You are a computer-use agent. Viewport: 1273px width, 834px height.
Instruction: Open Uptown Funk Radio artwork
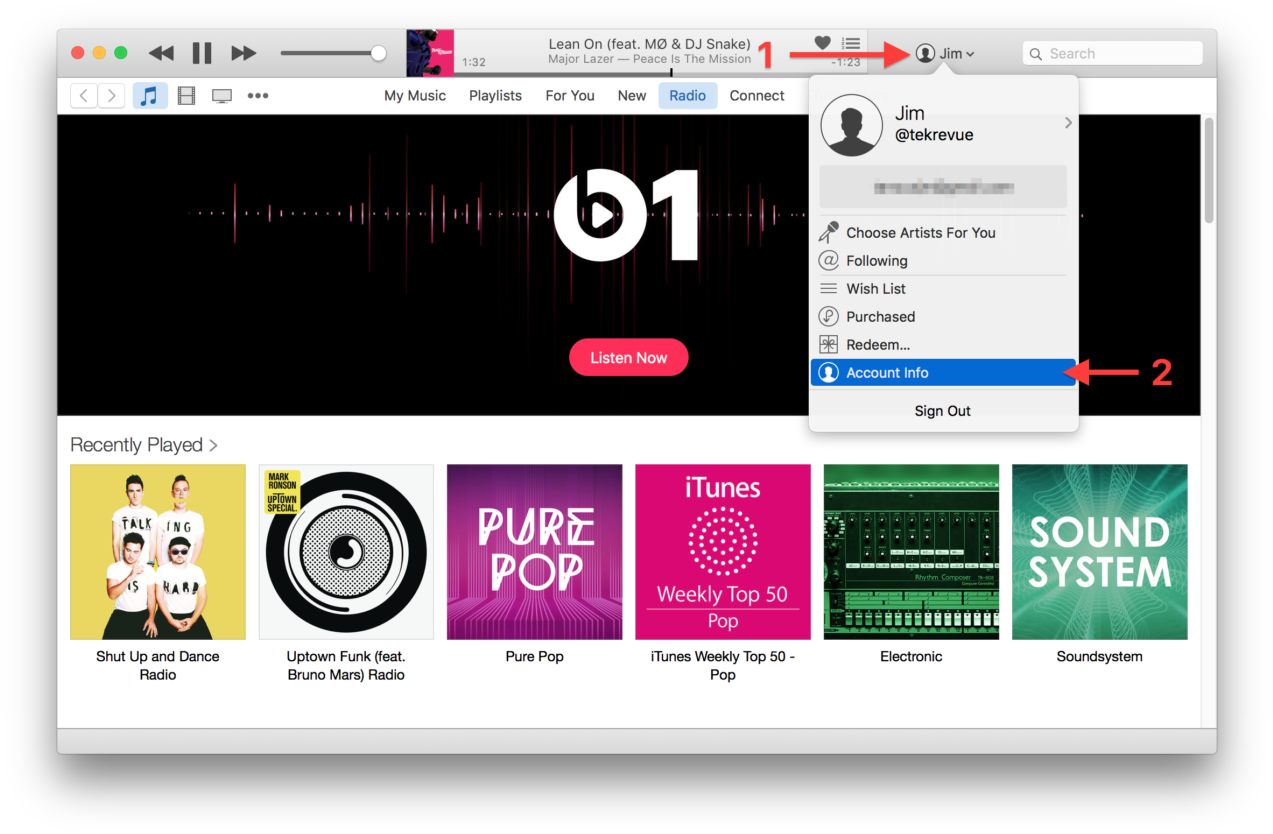[346, 552]
